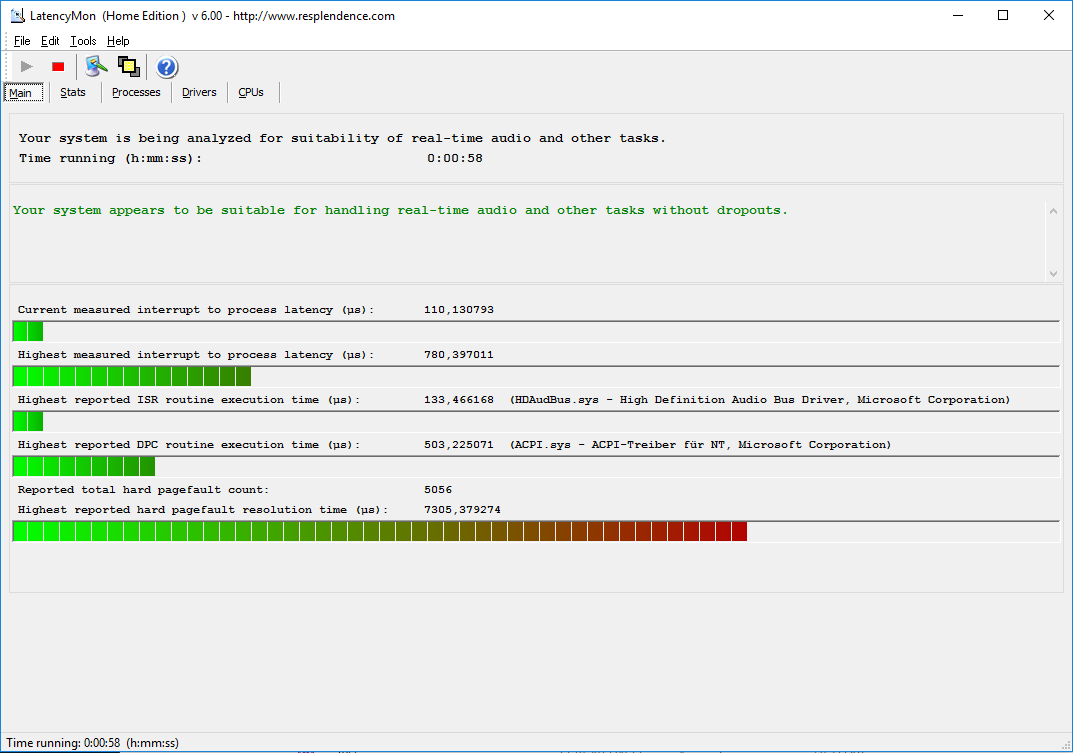
Task: Click the ISR value 133,466168
Action: pyautogui.click(x=458, y=400)
